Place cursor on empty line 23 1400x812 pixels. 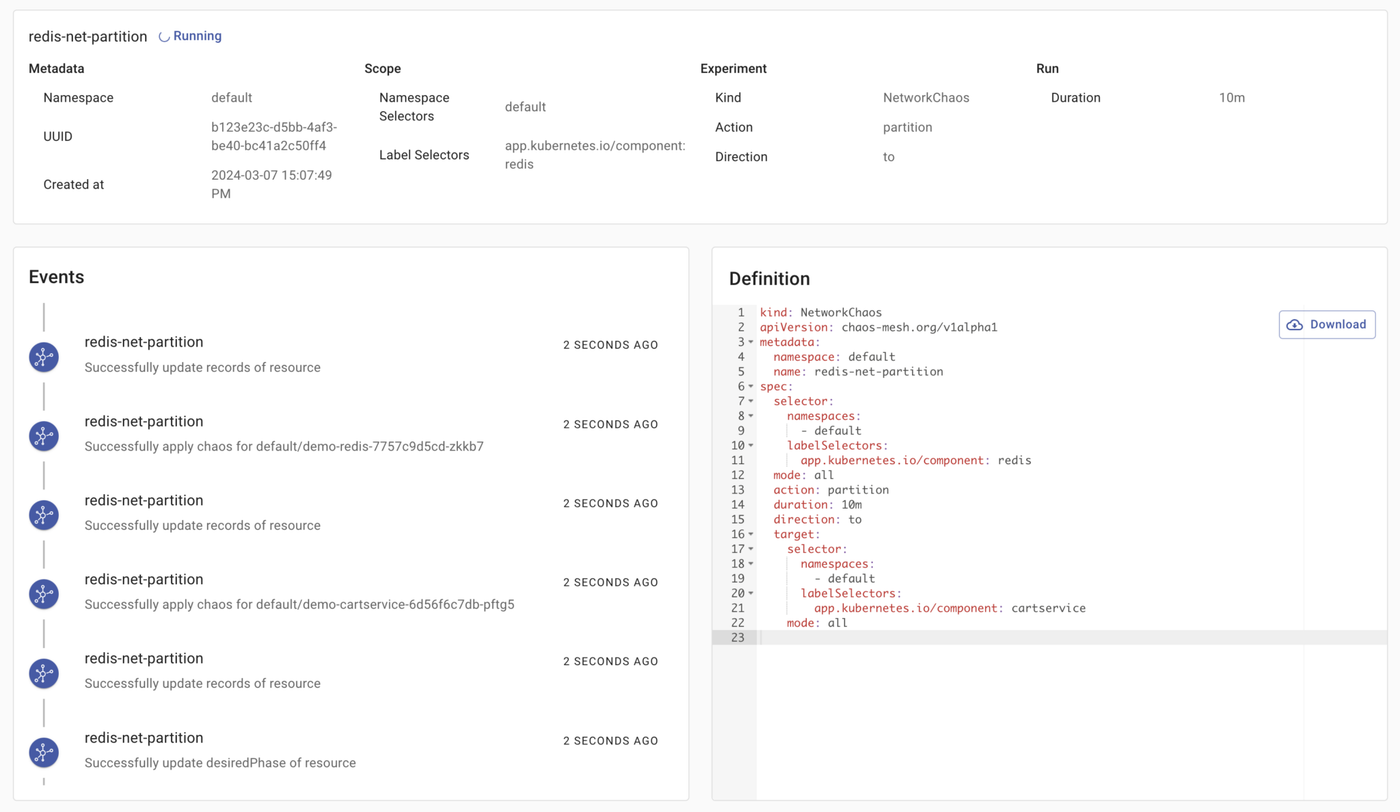tap(900, 638)
